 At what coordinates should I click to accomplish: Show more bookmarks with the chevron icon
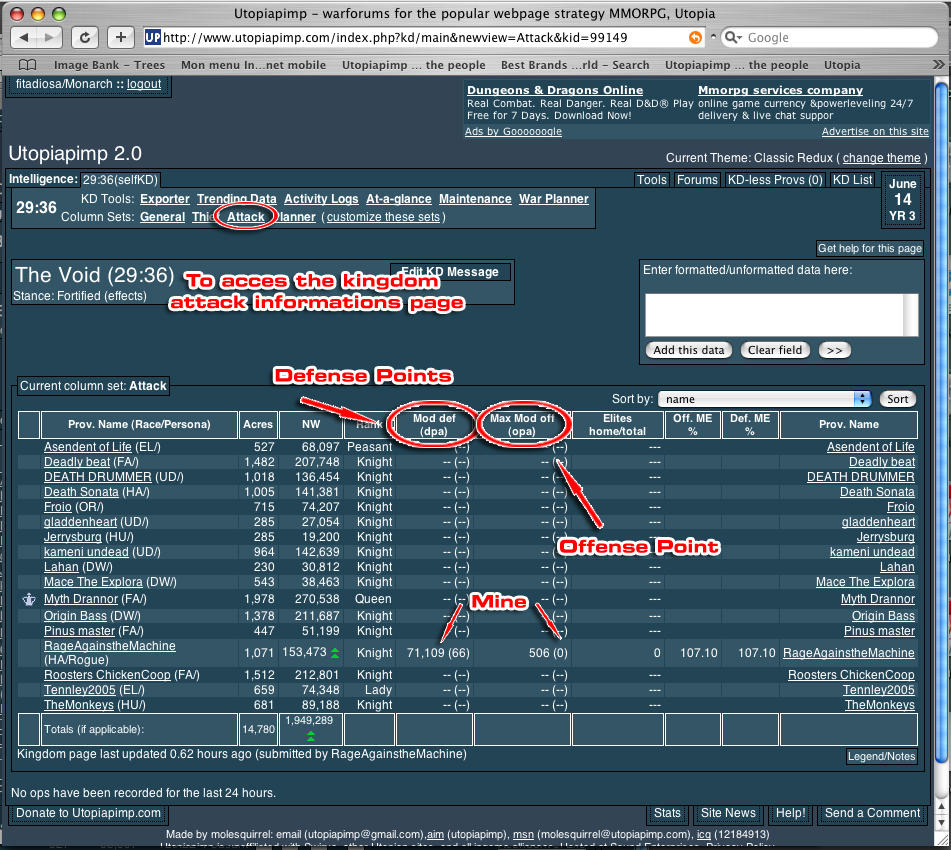938,64
